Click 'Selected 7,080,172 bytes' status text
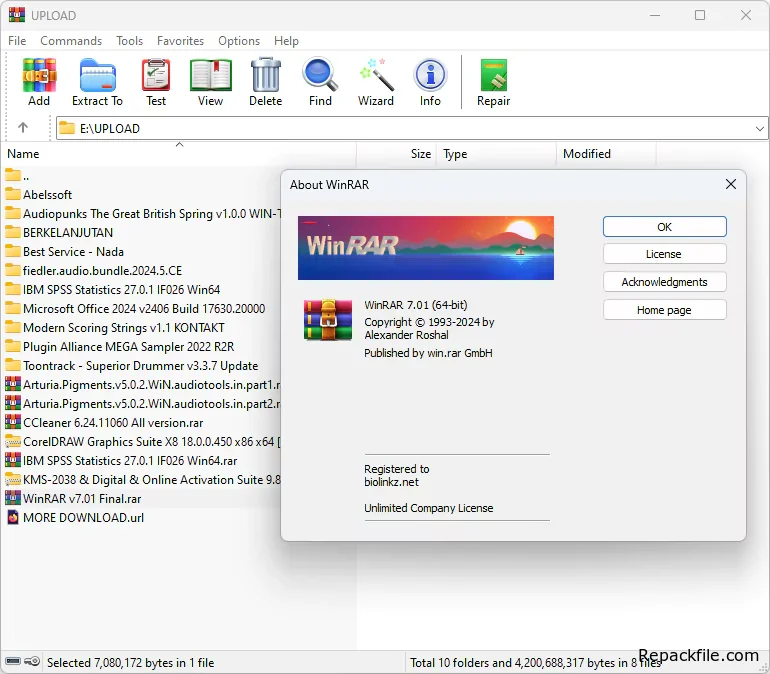 (131, 663)
